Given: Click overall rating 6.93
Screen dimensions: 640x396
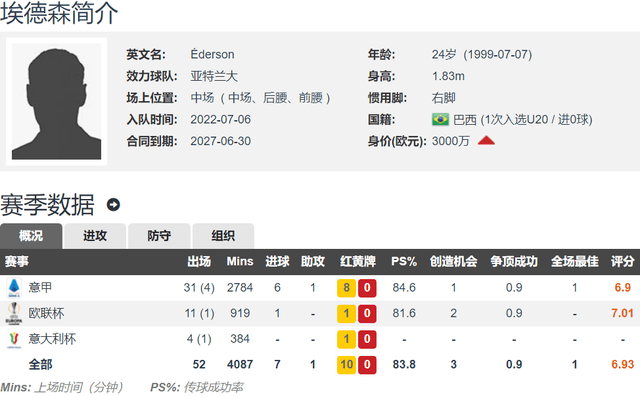Looking at the screenshot, I should [622, 364].
